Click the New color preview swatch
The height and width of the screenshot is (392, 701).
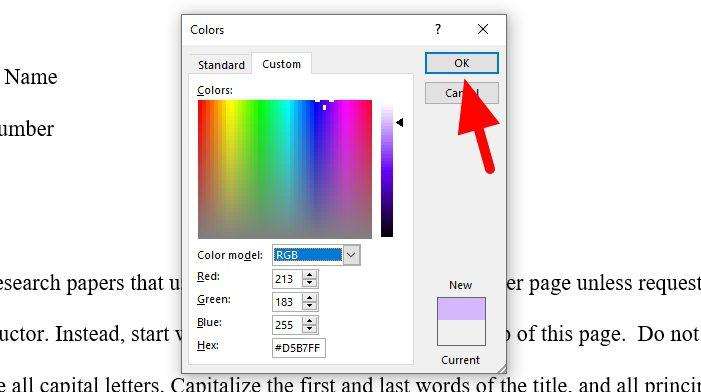461,309
